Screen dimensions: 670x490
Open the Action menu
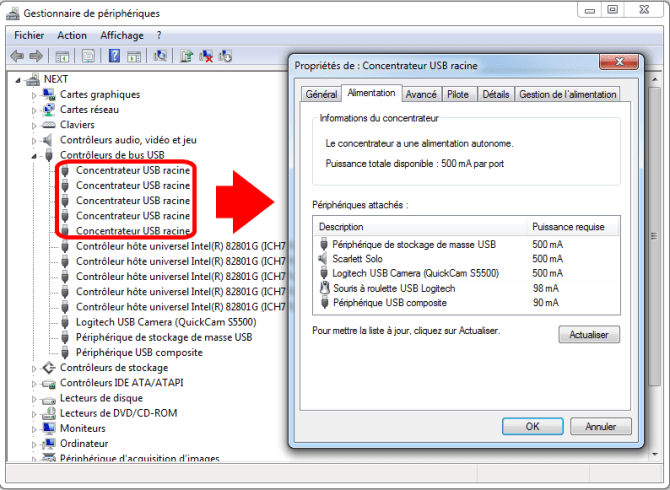(72, 35)
